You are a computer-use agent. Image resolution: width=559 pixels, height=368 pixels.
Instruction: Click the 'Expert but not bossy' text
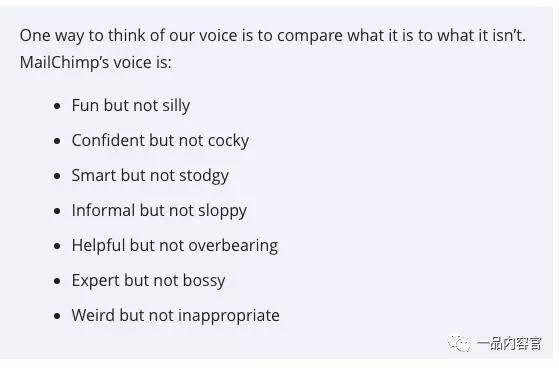point(148,281)
